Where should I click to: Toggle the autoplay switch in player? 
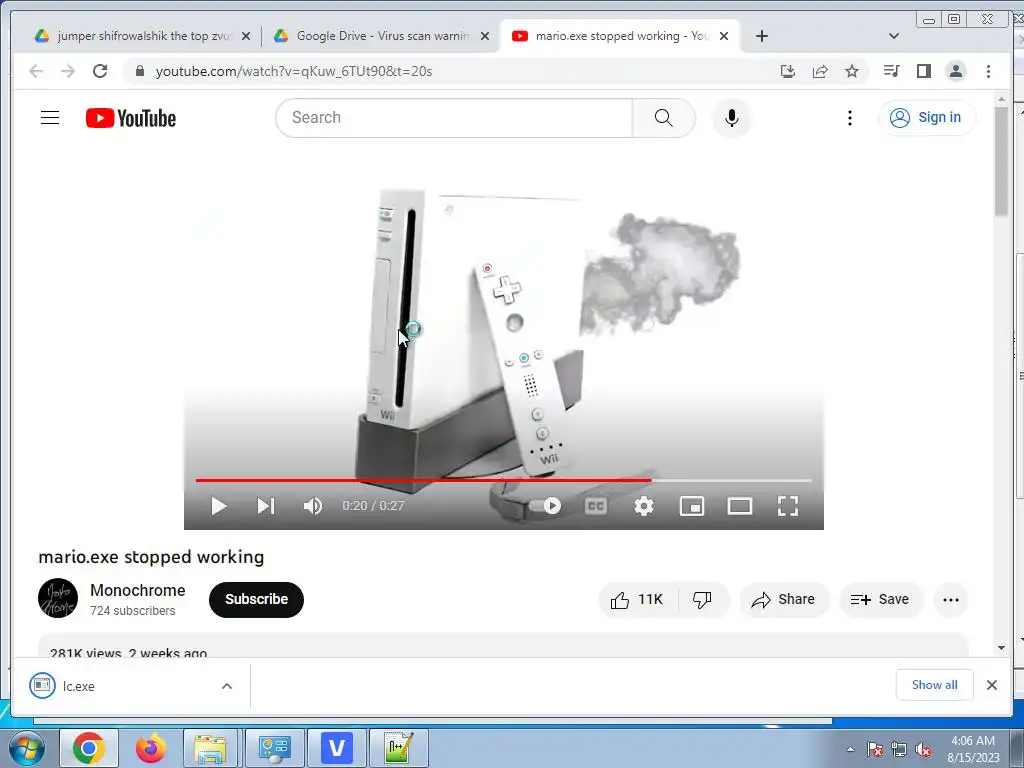545,506
